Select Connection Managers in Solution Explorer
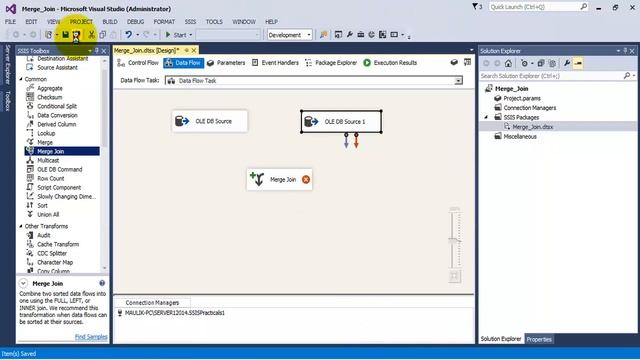The width and height of the screenshot is (640, 360). click(529, 108)
